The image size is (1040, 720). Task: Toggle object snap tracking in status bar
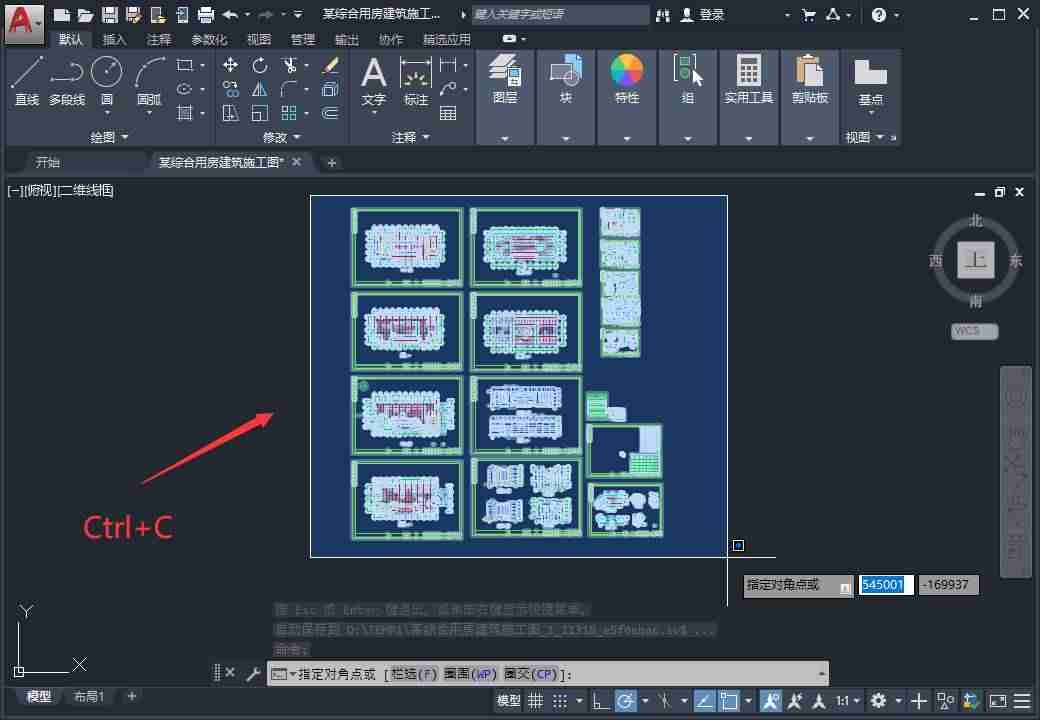click(x=704, y=701)
